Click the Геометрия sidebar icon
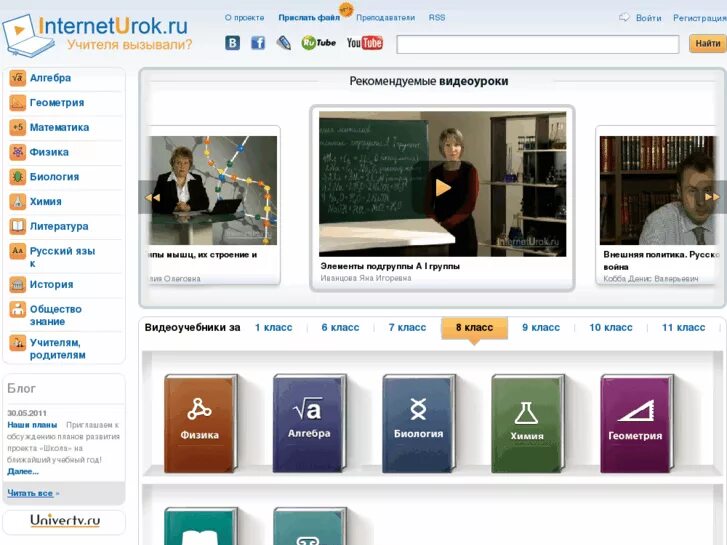This screenshot has height=545, width=727. pos(18,103)
